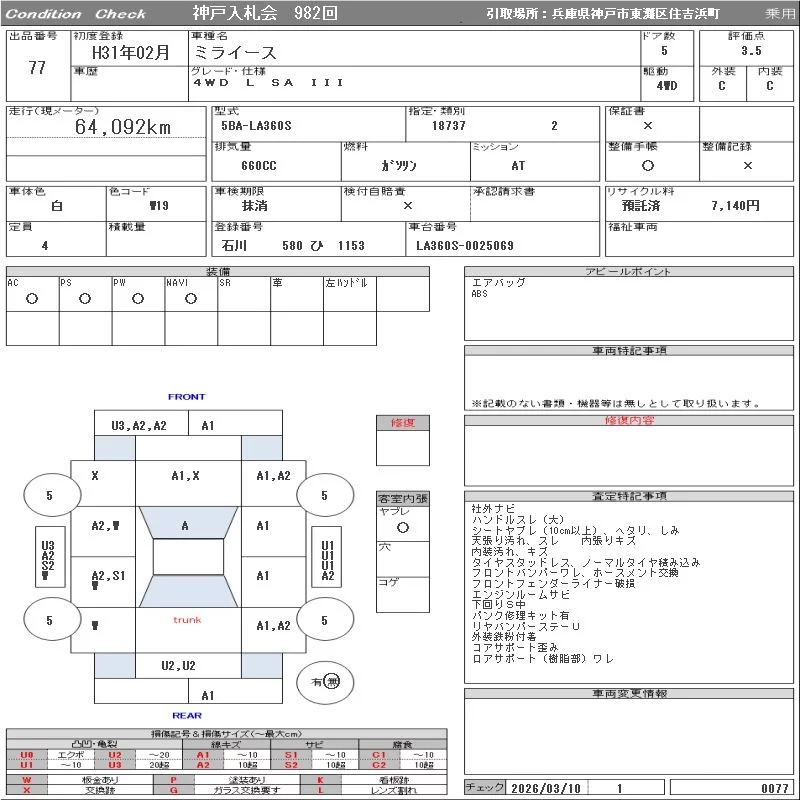The image size is (800, 800).
Task: Click the spare tire 有/無 circle indicator
Action: point(325,681)
